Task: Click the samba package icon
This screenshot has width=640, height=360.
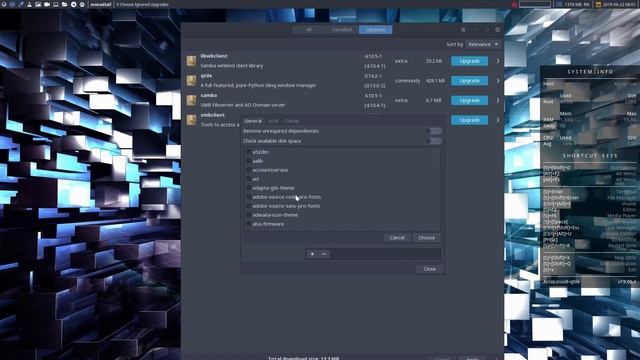Action: [191, 100]
